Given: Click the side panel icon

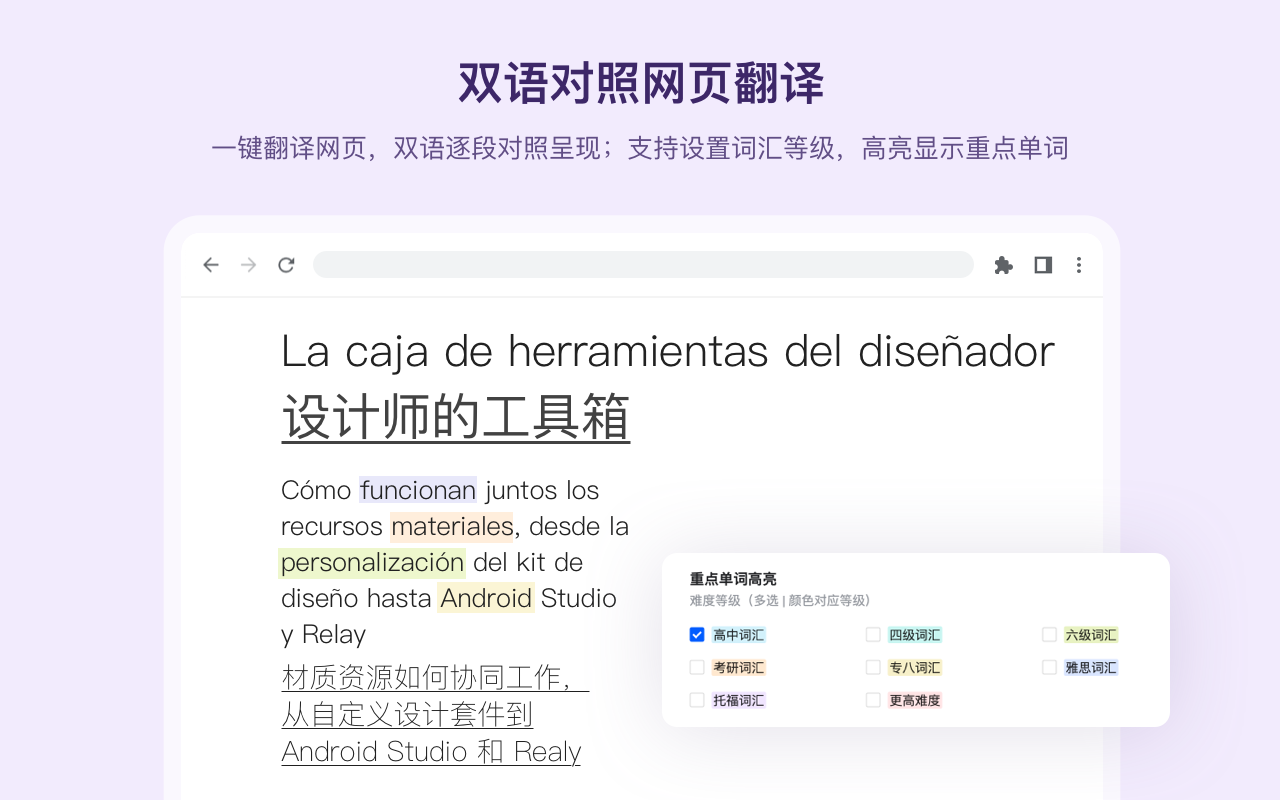Looking at the screenshot, I should (1042, 264).
